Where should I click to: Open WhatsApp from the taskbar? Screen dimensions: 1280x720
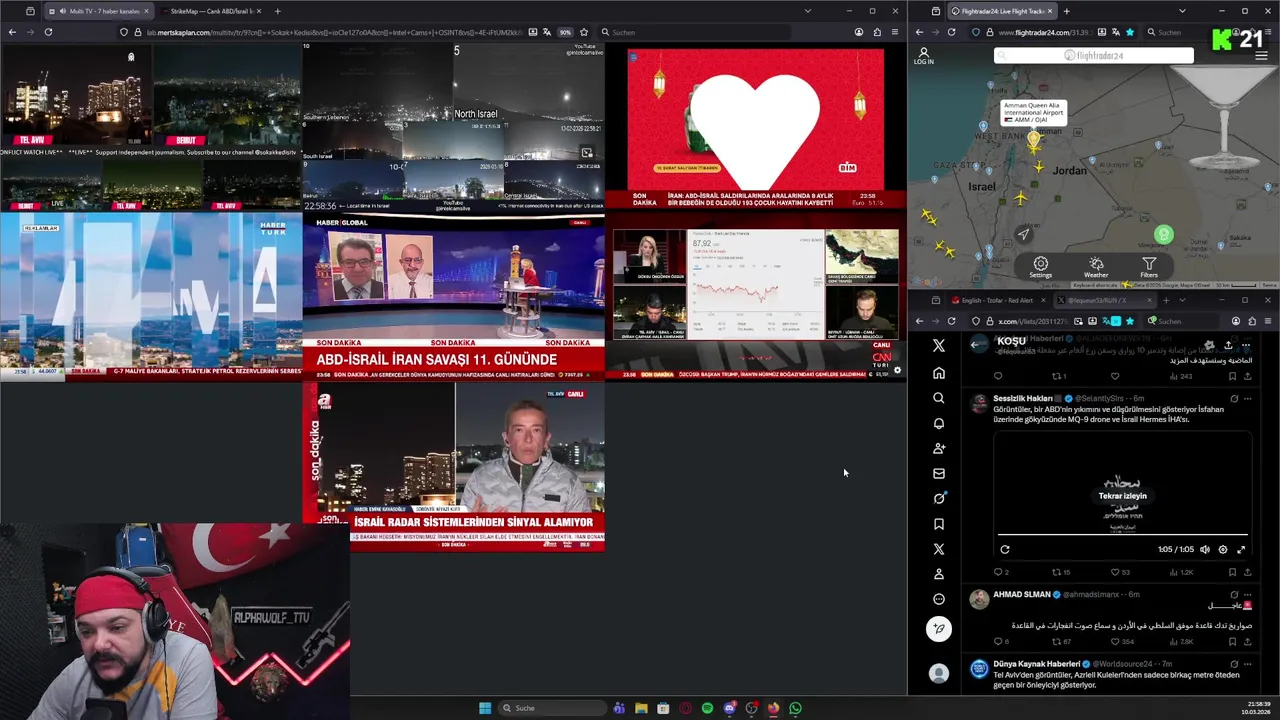pos(795,708)
